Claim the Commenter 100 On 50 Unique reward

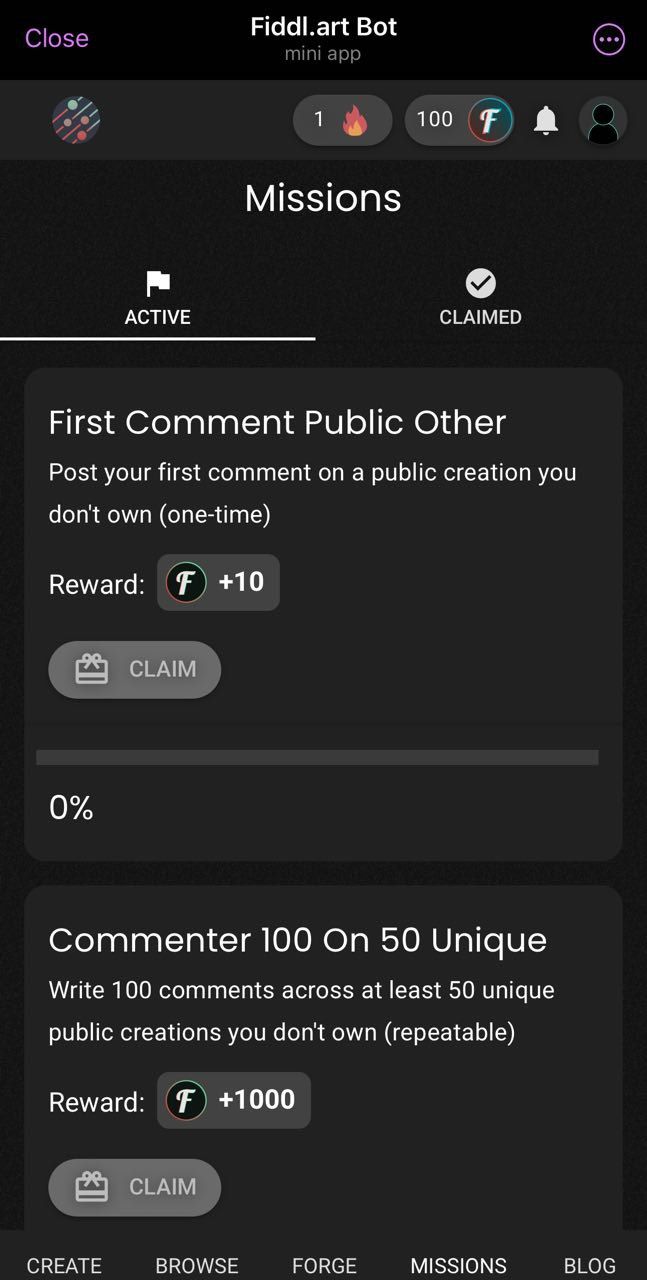[135, 1187]
